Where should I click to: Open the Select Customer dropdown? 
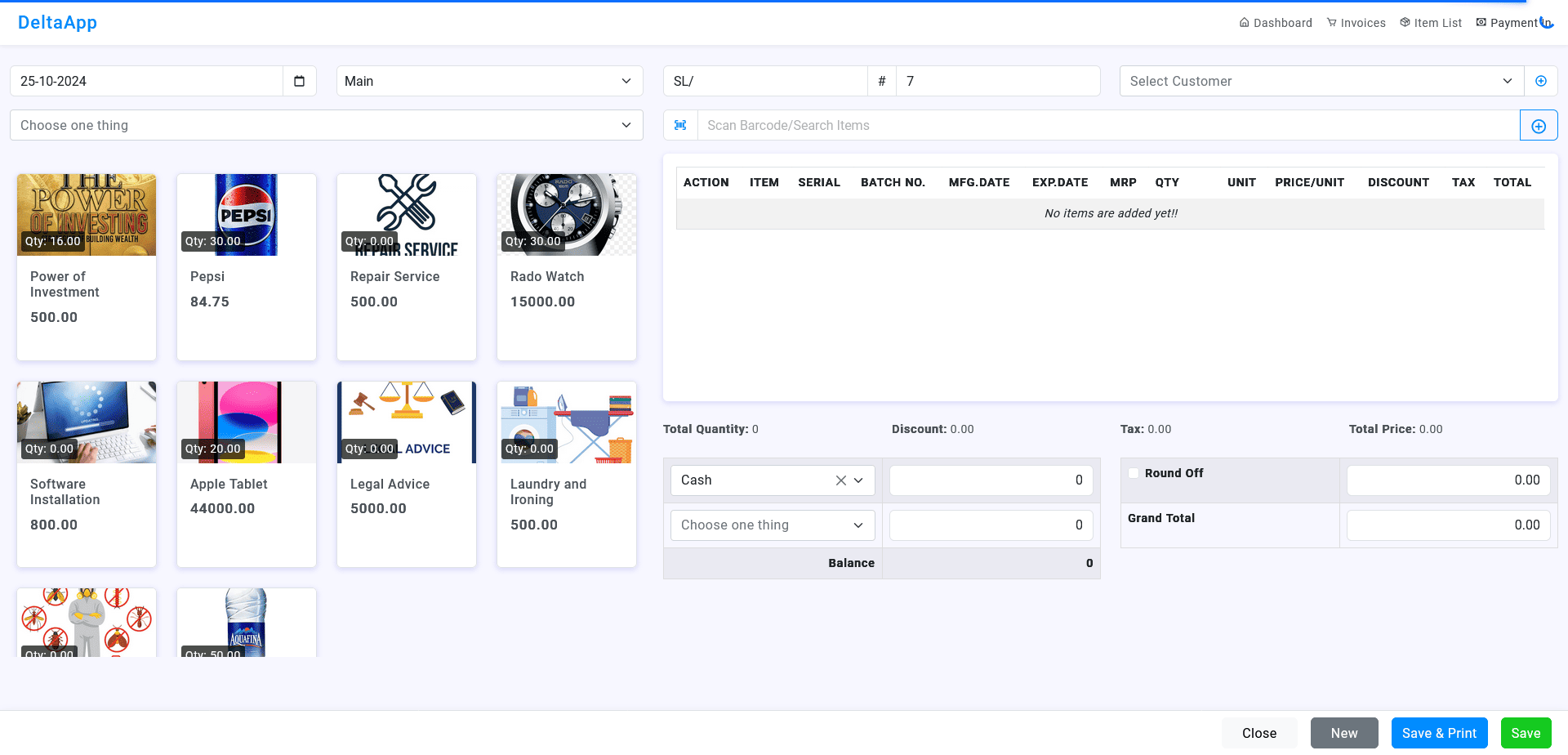1320,81
